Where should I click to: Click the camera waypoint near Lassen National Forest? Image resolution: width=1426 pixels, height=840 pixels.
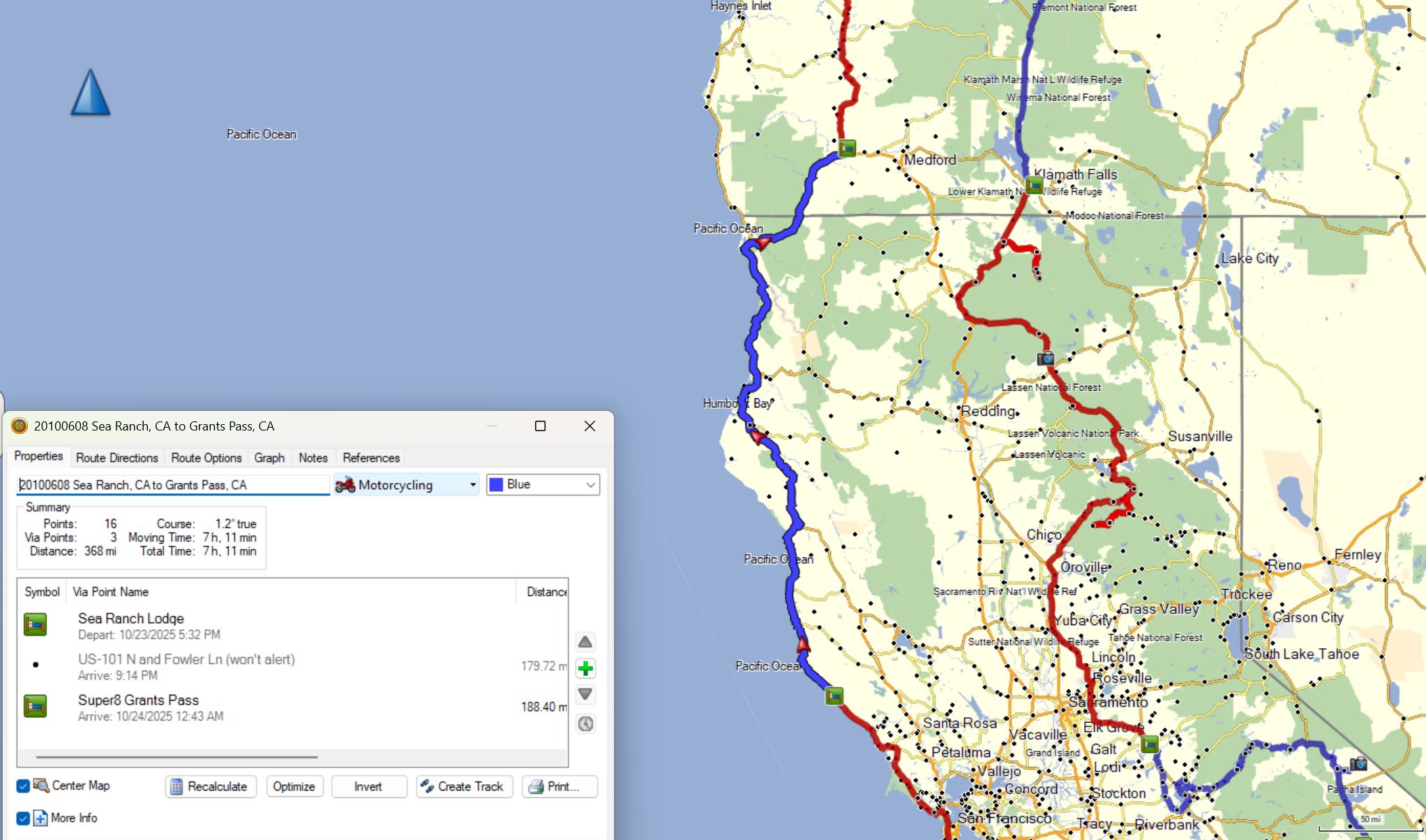point(1045,359)
